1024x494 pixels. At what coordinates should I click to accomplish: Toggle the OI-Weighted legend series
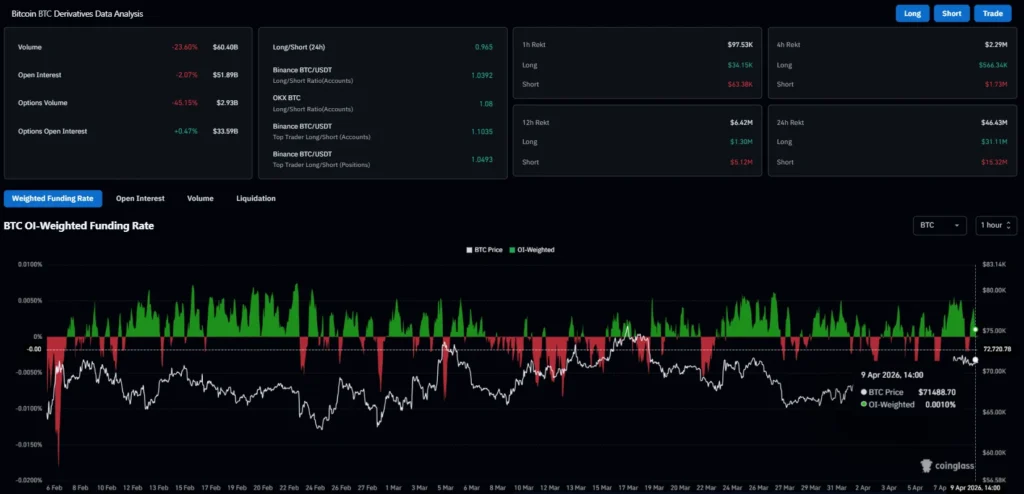534,249
